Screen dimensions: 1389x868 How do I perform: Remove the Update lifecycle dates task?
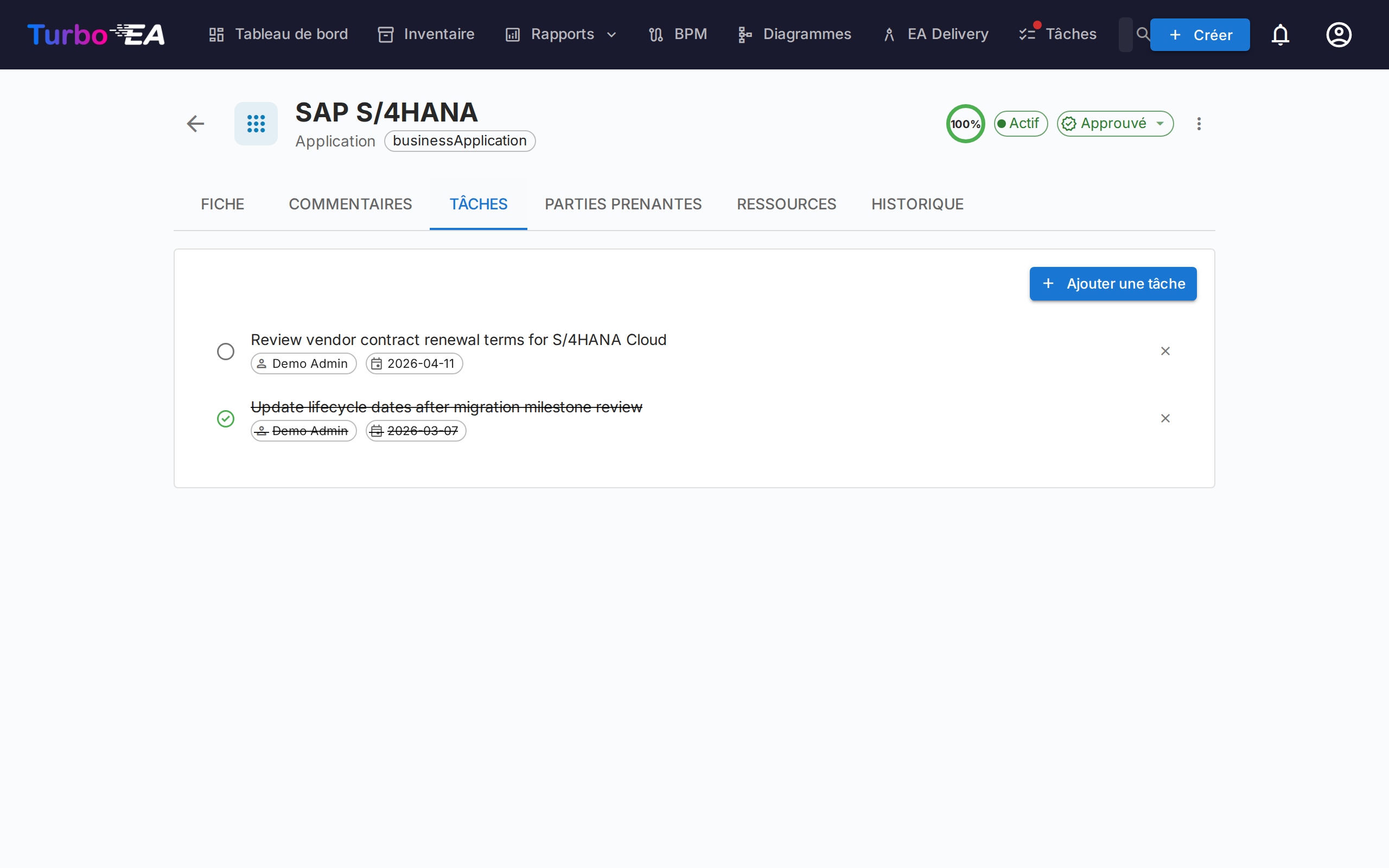tap(1165, 418)
